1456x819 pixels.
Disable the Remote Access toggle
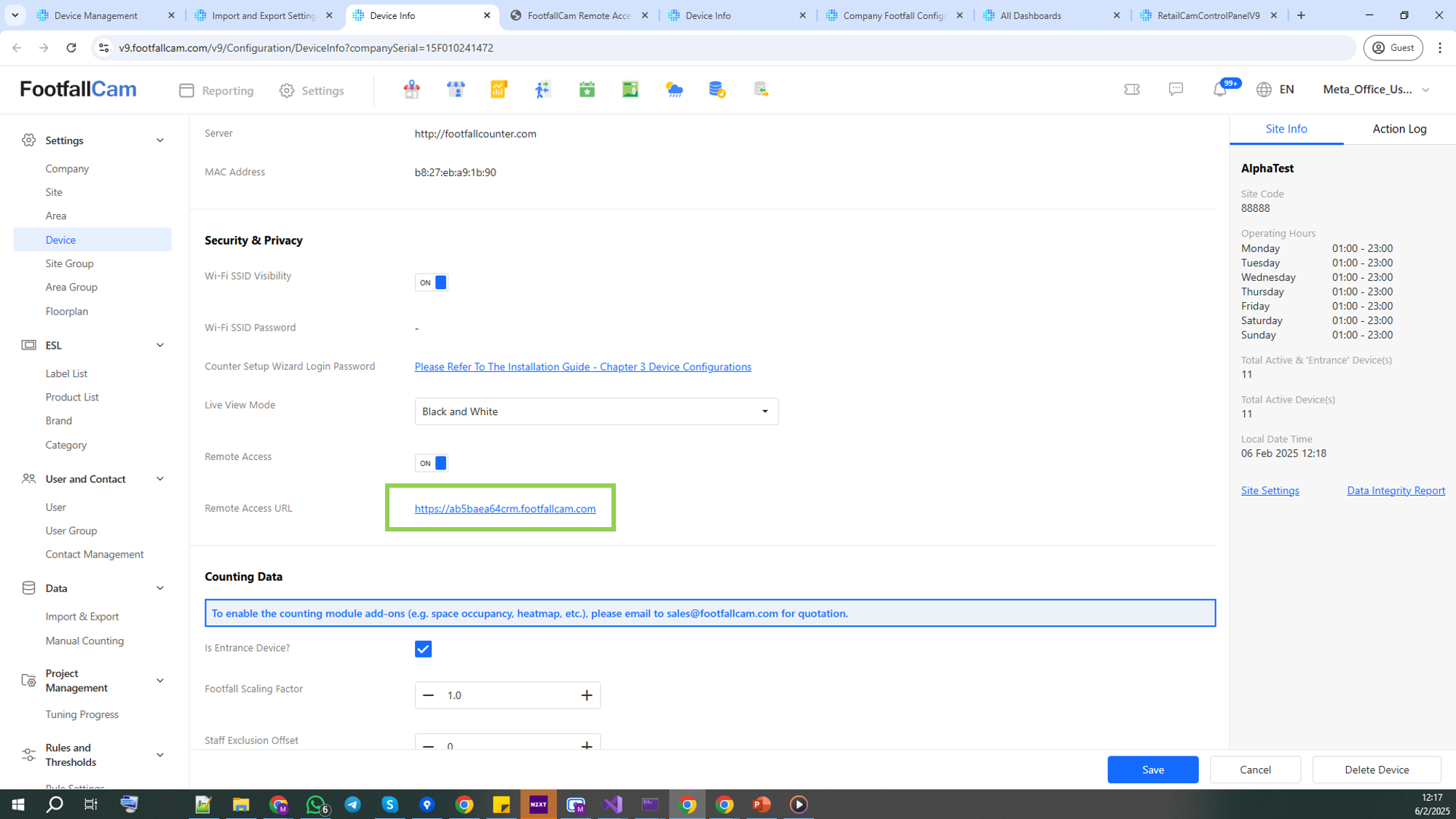[x=432, y=463]
